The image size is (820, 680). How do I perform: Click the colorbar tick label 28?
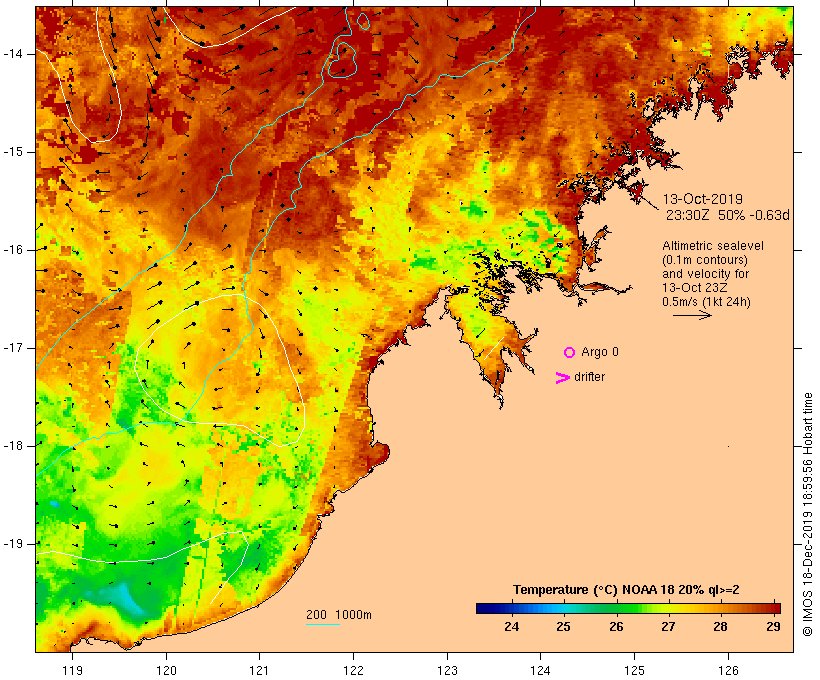tap(720, 627)
